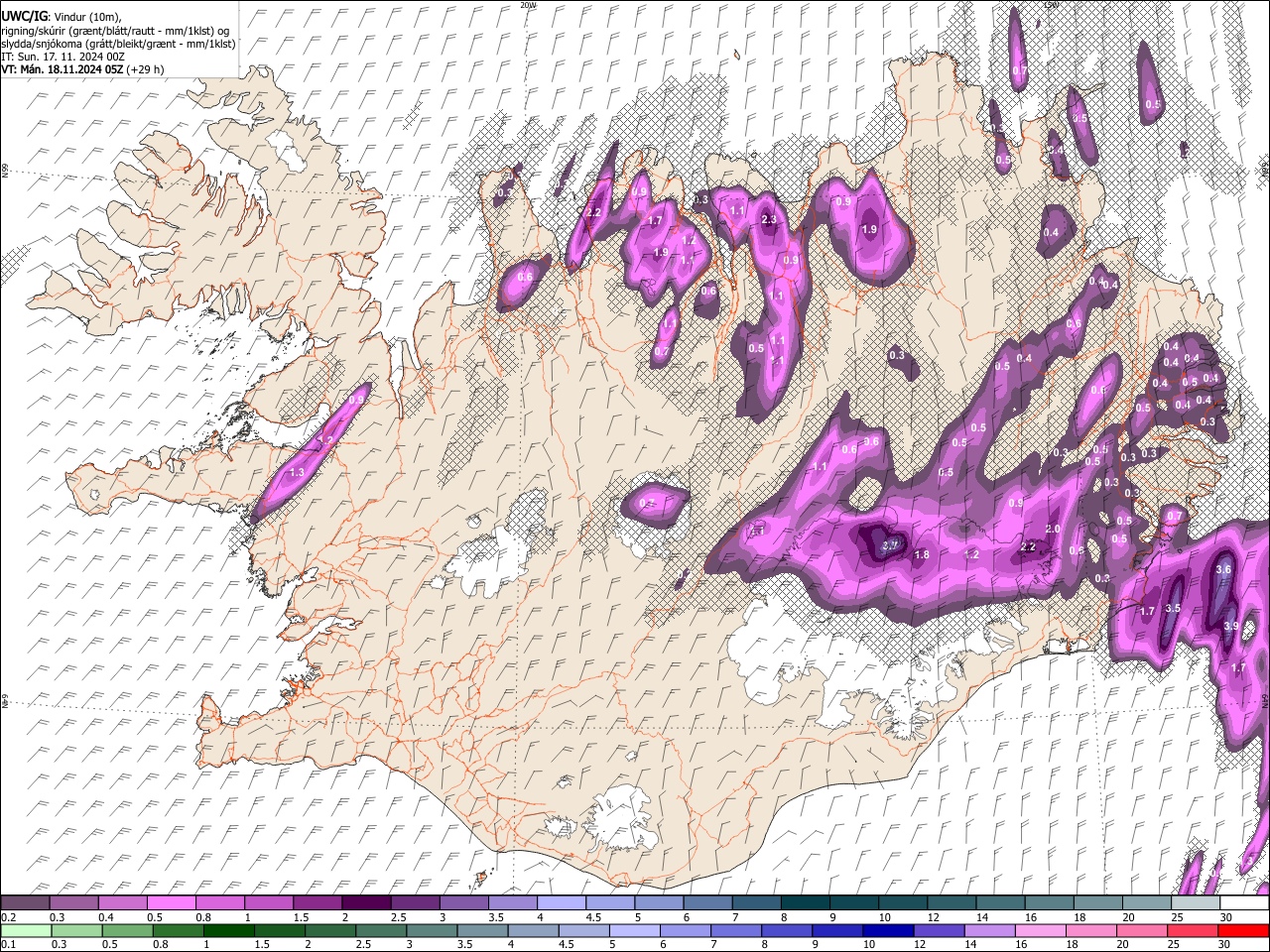Click the '0.2' label in the upper legend row
The height and width of the screenshot is (952, 1270).
pyautogui.click(x=8, y=917)
